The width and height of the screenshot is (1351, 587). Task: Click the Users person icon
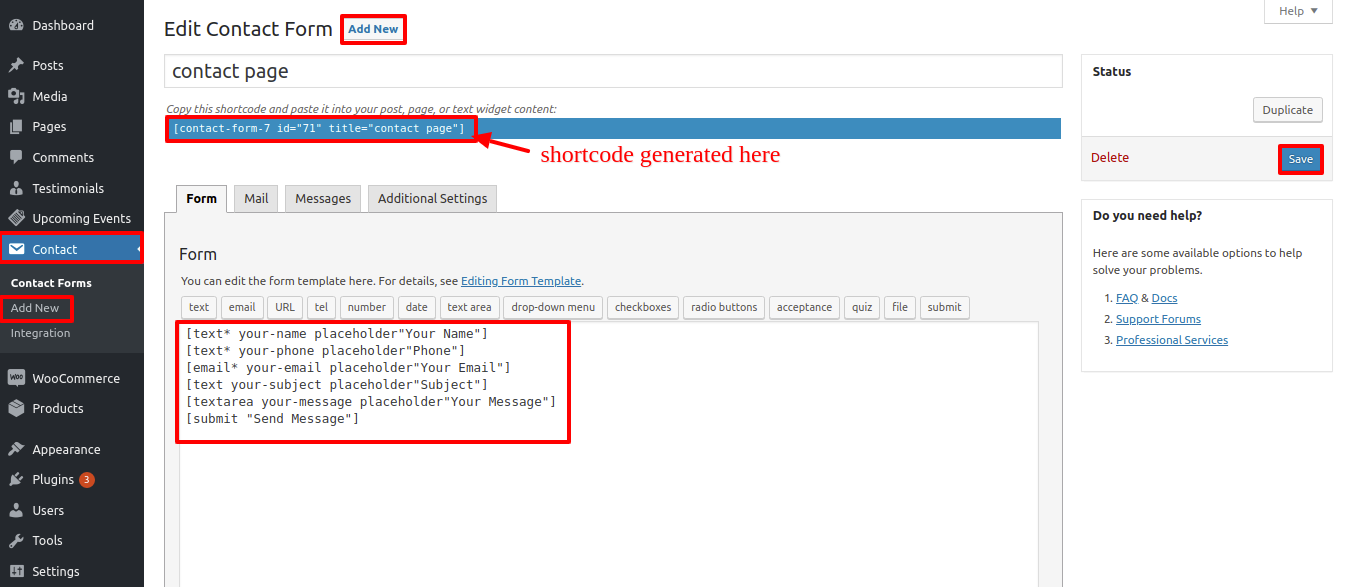(x=16, y=510)
